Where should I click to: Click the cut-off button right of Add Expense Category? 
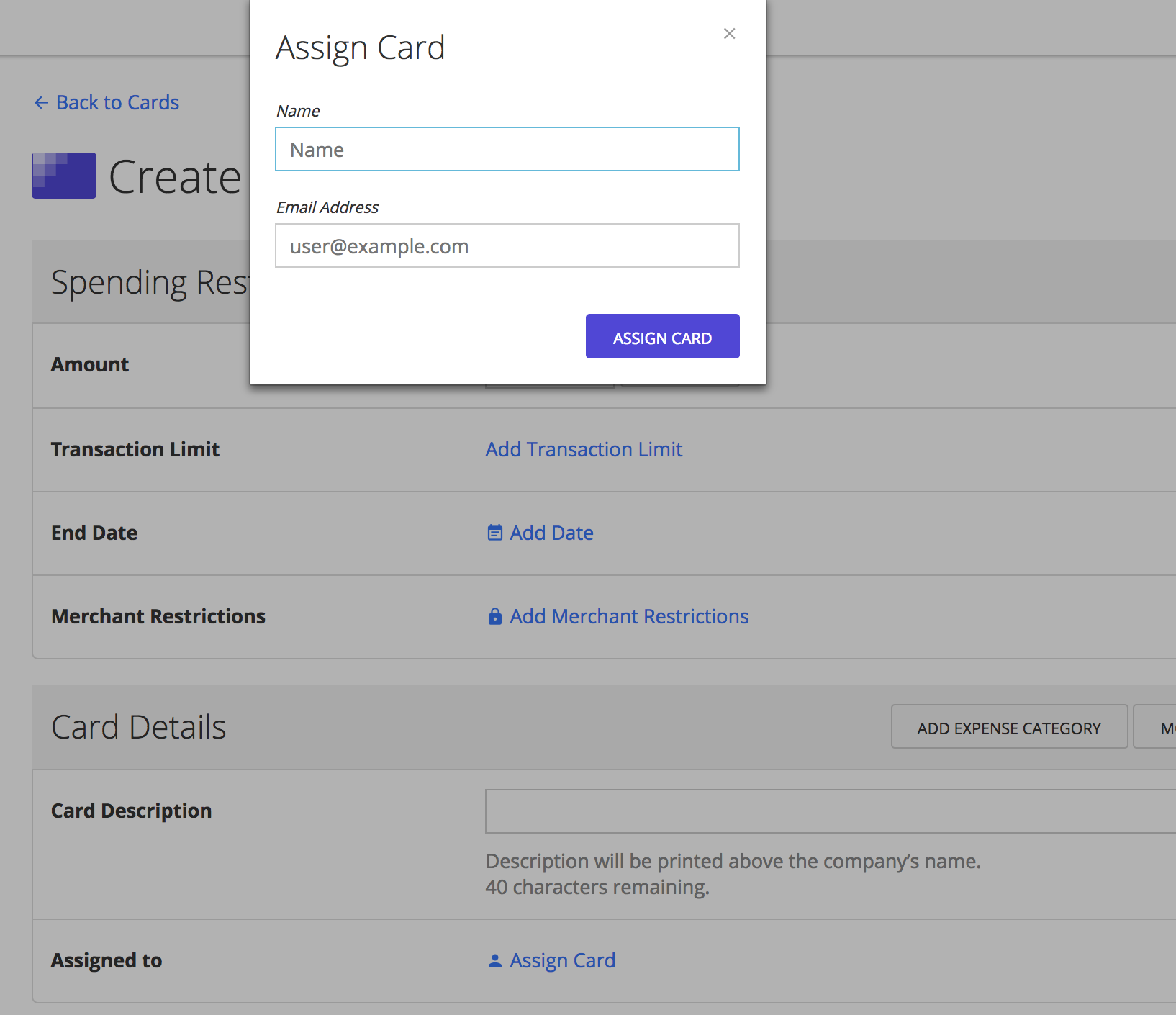[1157, 728]
